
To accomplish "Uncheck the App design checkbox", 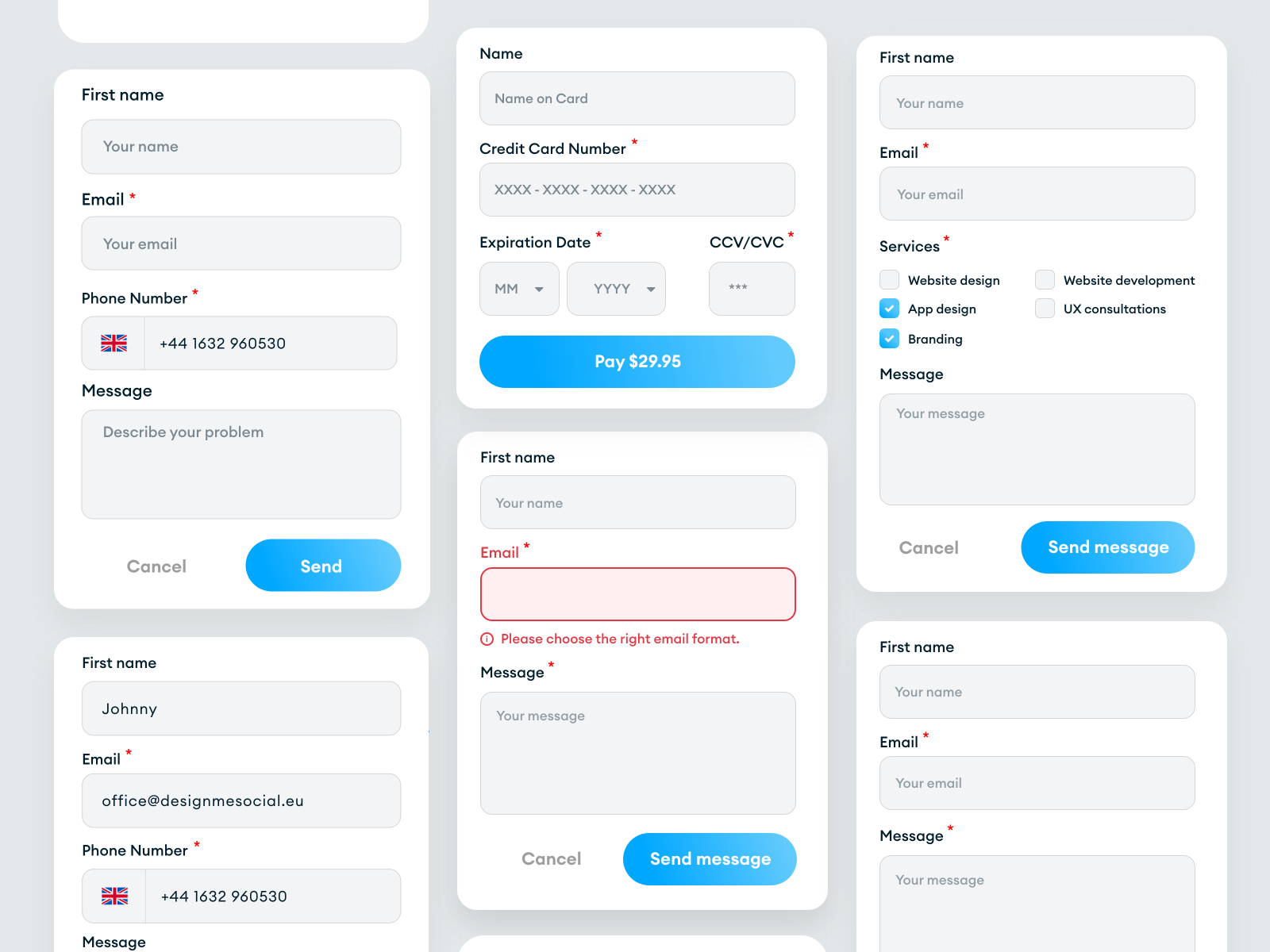I will pos(889,309).
